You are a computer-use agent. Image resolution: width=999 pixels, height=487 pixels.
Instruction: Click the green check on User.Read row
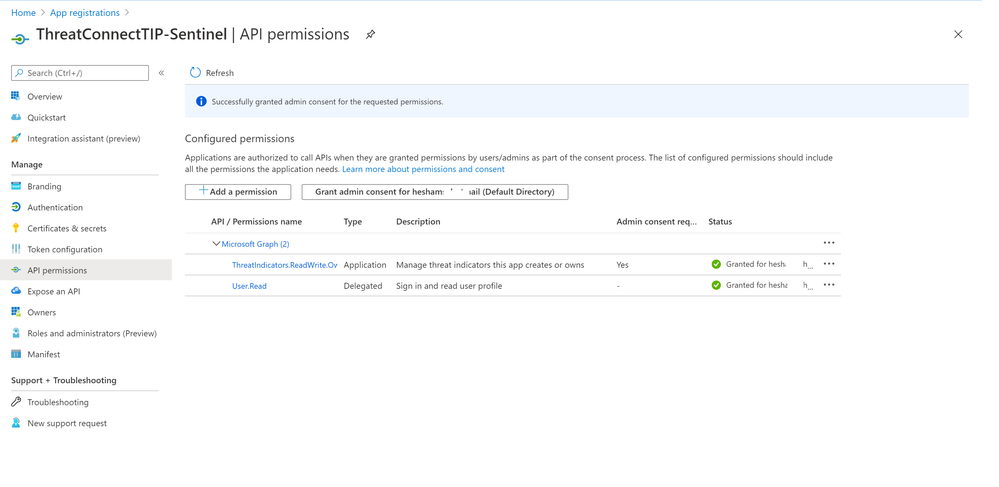coord(716,286)
